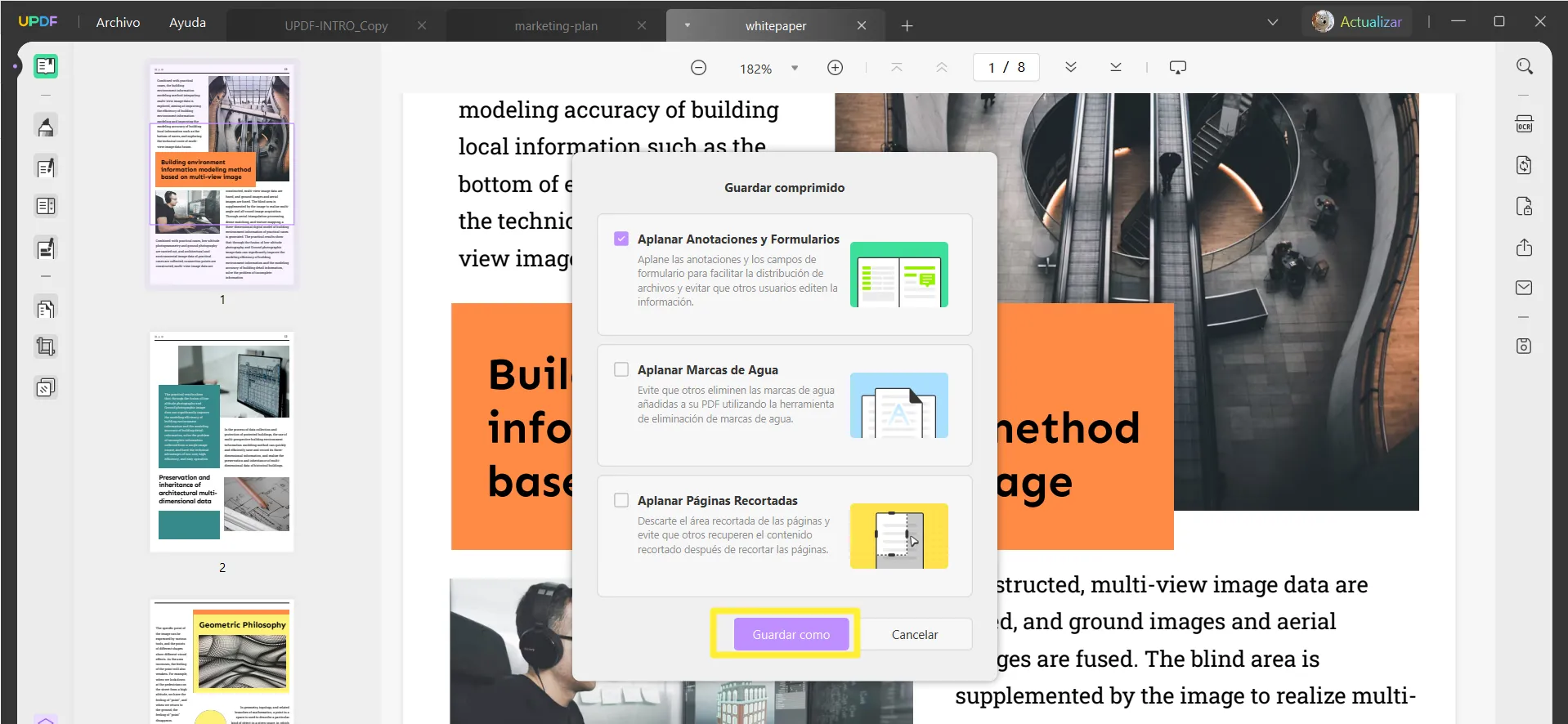Open a new tab with plus button
The width and height of the screenshot is (1568, 724).
tap(907, 26)
